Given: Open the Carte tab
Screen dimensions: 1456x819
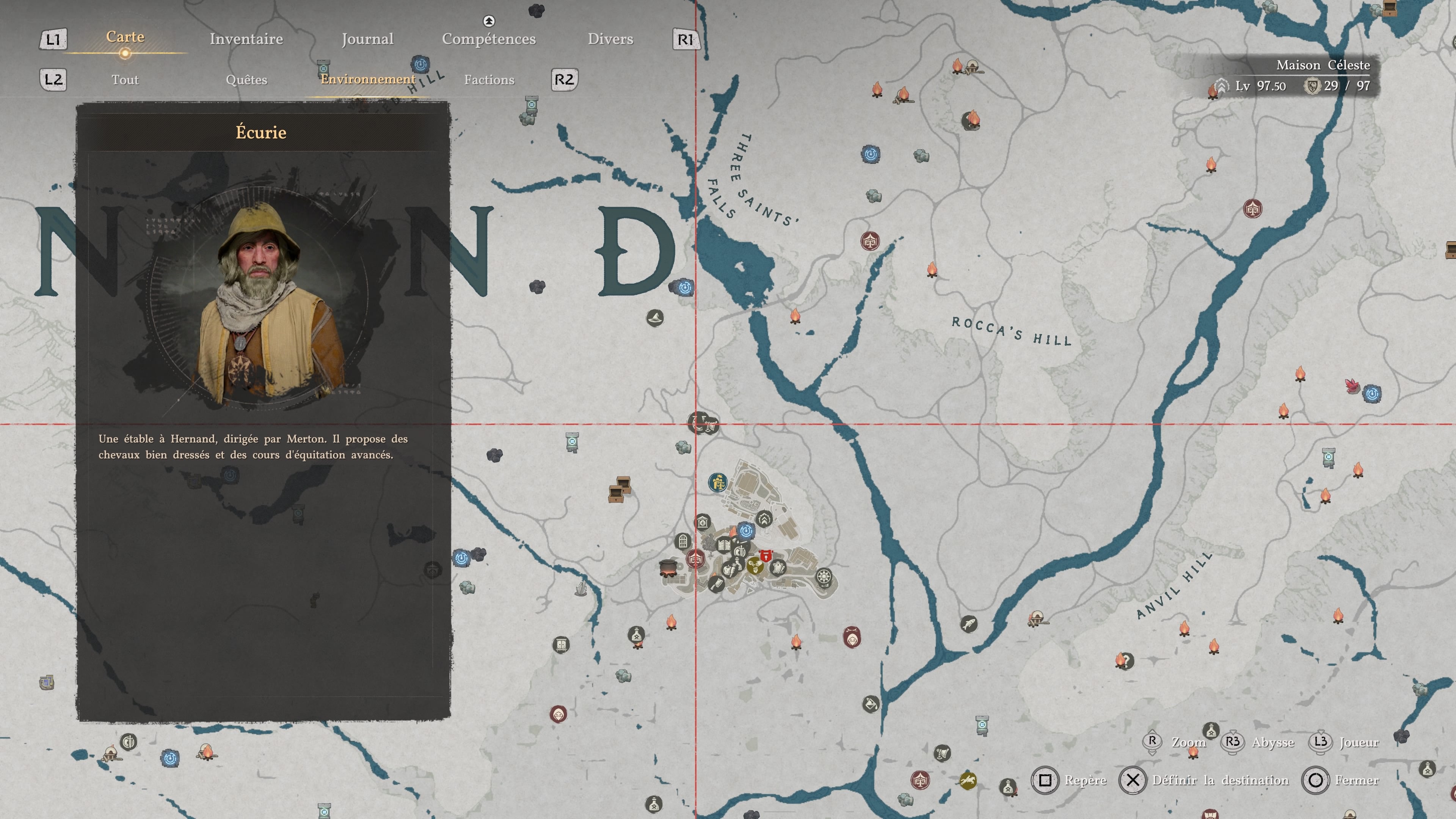Looking at the screenshot, I should 125,37.
